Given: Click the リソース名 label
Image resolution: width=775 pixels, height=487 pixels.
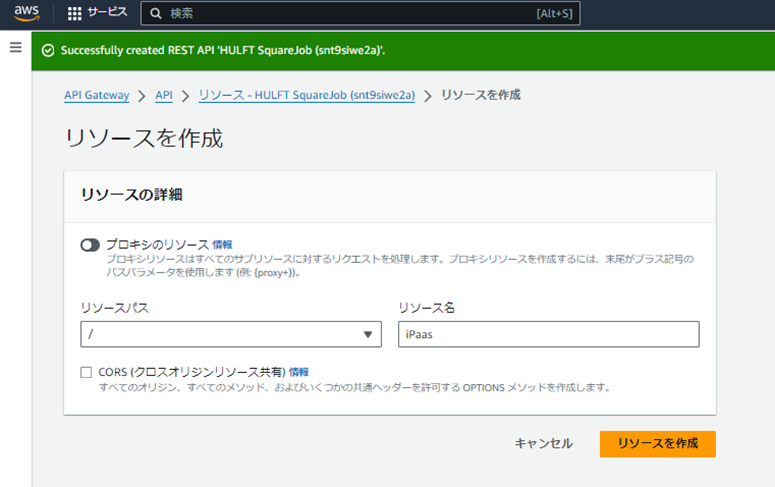Looking at the screenshot, I should 426,308.
